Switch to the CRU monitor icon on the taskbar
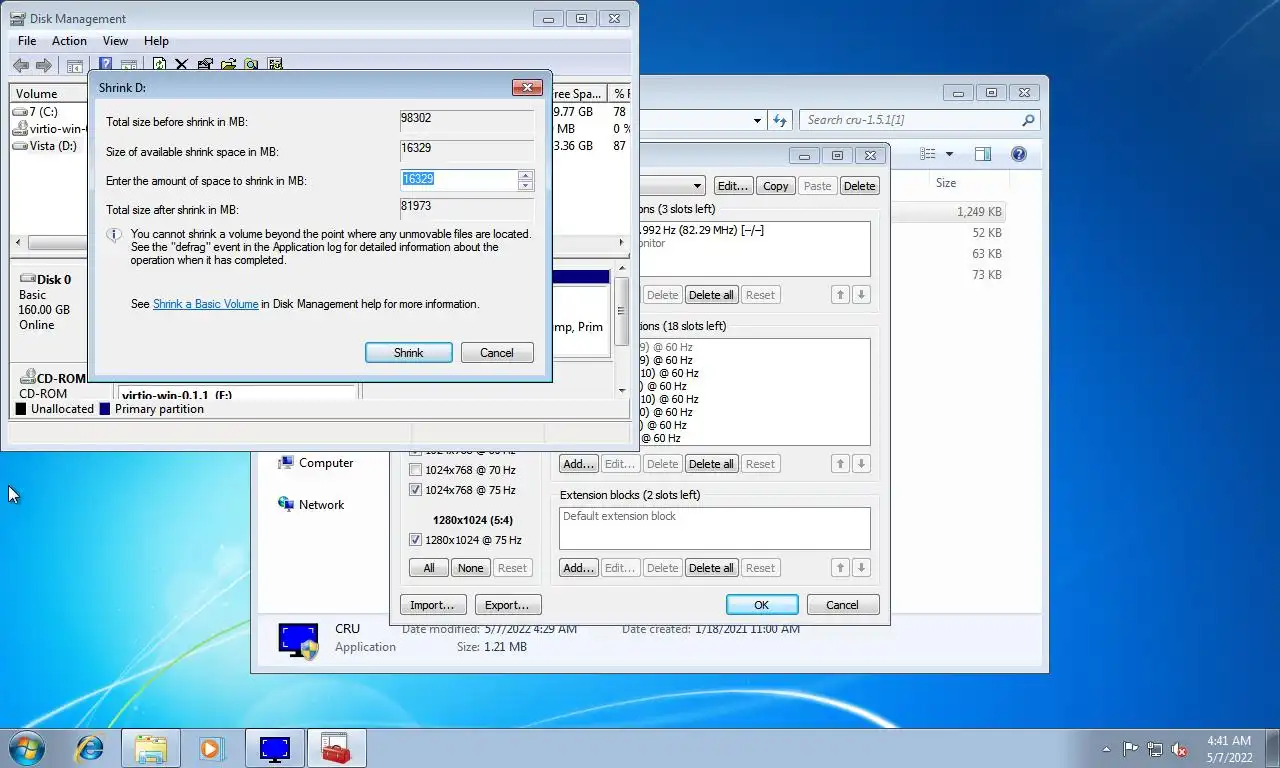Screen dimensions: 1280x768 [x=274, y=748]
